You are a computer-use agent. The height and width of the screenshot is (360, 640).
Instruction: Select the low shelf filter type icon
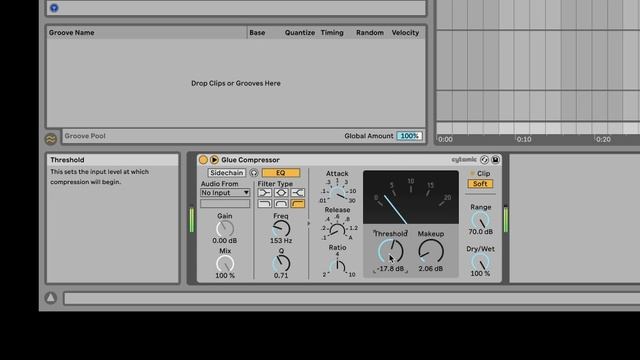264,193
